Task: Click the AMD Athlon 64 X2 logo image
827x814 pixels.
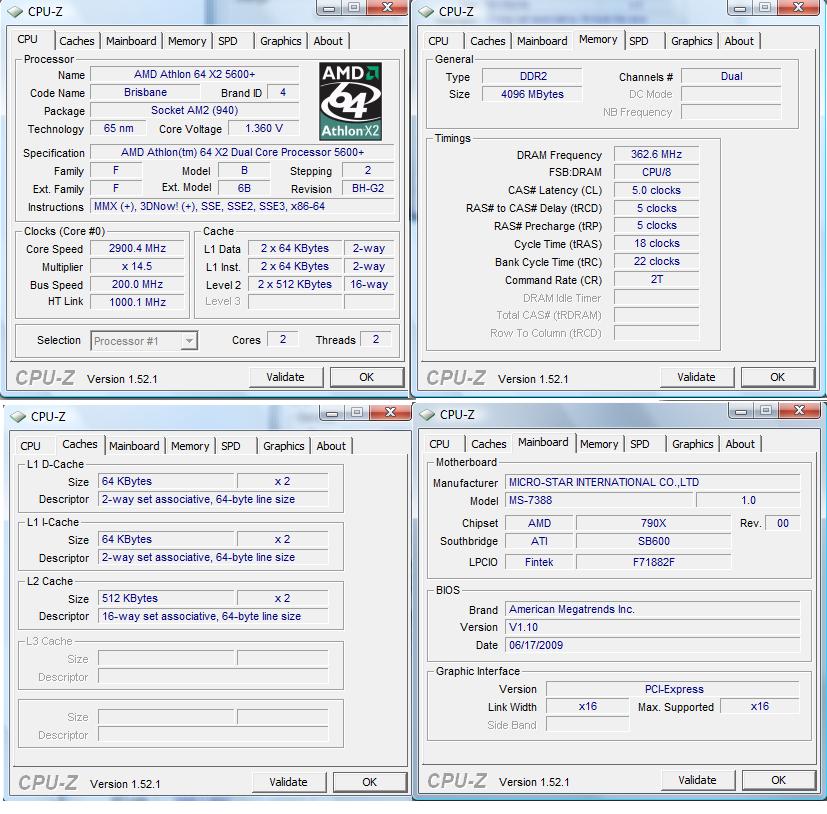Action: click(350, 101)
